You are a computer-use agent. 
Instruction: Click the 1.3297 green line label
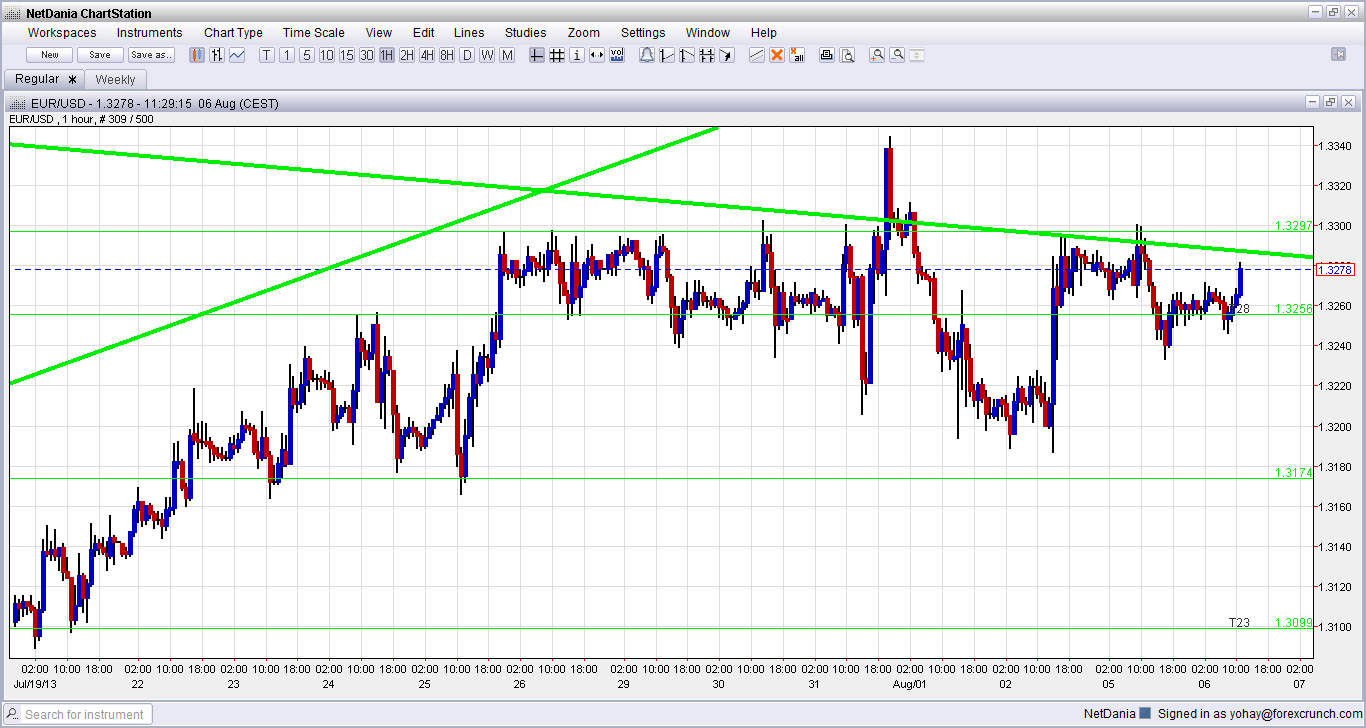[1294, 226]
